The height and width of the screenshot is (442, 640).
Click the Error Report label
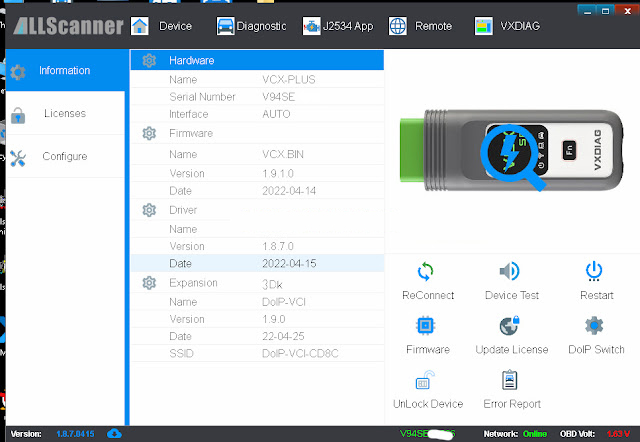click(x=512, y=404)
